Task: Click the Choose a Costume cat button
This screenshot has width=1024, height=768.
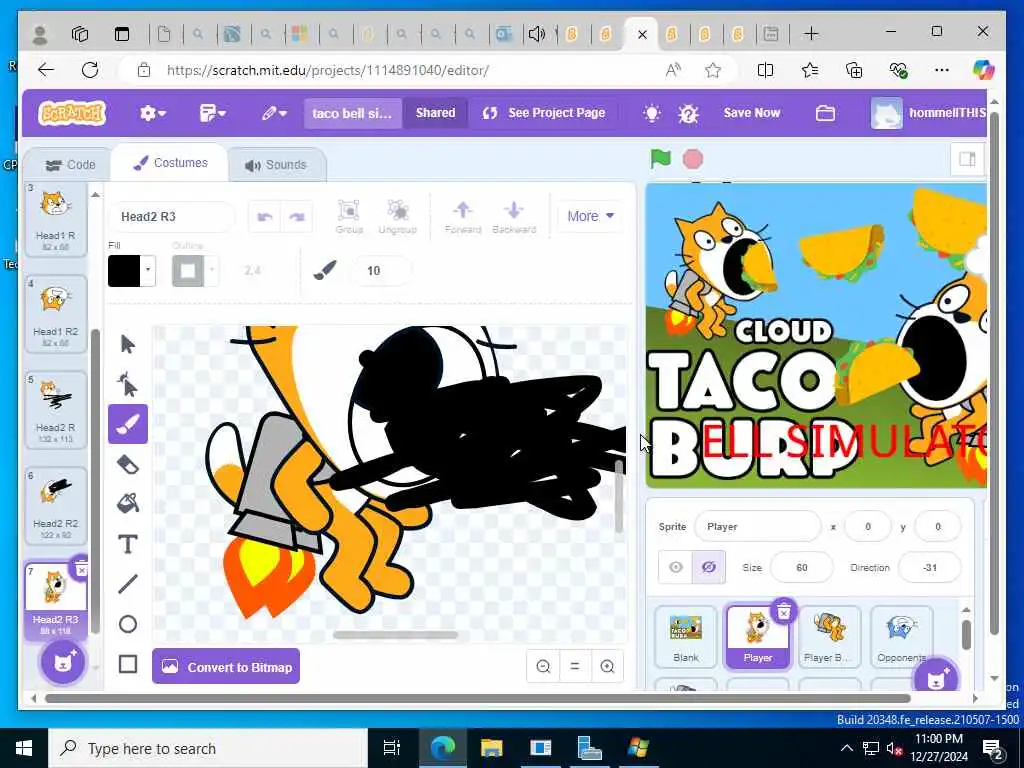Action: click(63, 662)
